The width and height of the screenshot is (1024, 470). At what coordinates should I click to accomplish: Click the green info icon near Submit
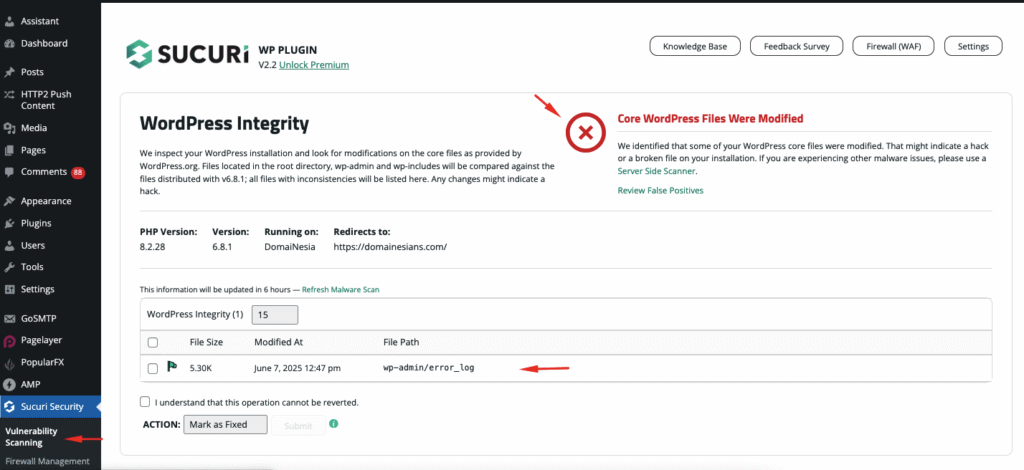(x=334, y=424)
